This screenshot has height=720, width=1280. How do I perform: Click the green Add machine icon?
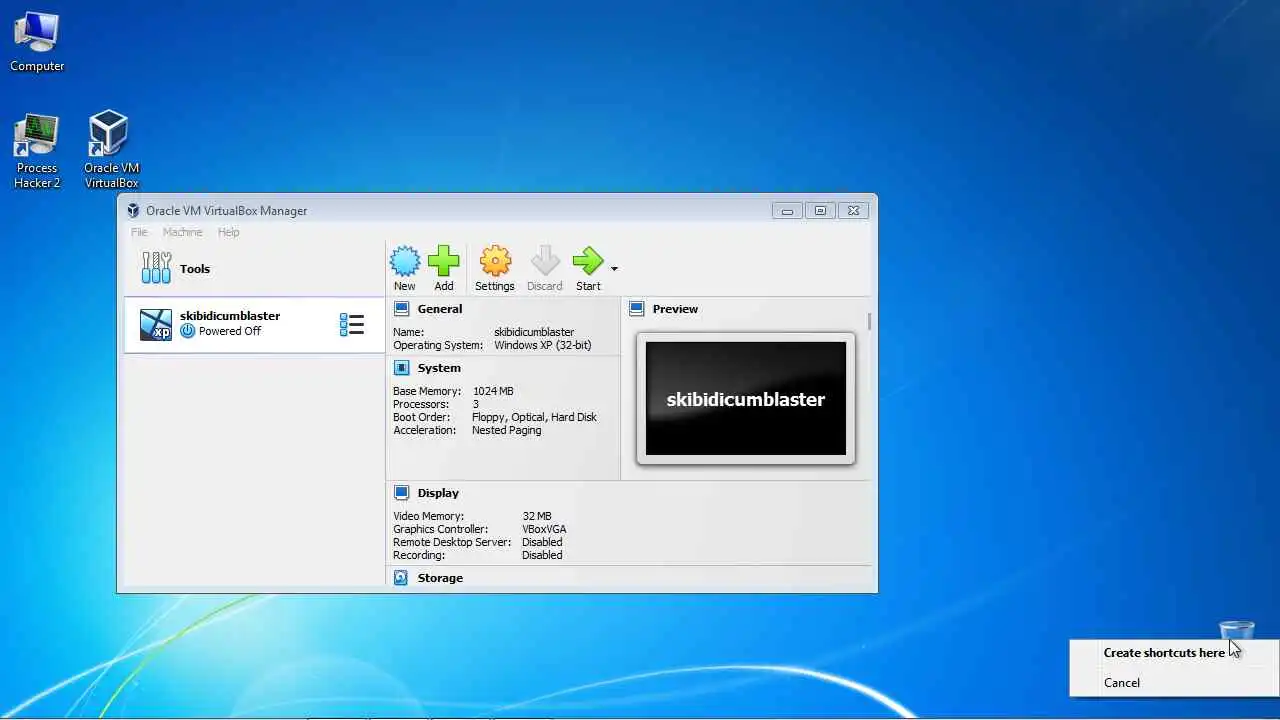click(444, 262)
